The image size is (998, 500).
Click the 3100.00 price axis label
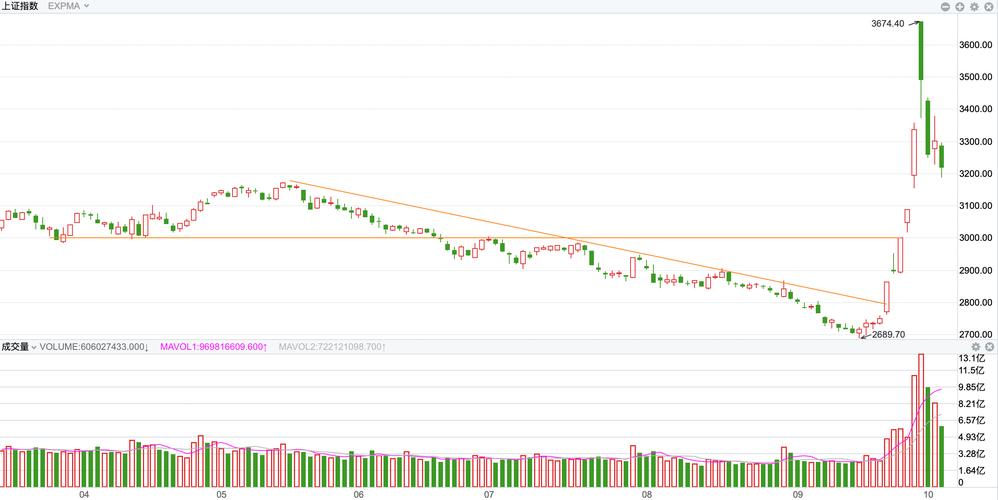[975, 205]
